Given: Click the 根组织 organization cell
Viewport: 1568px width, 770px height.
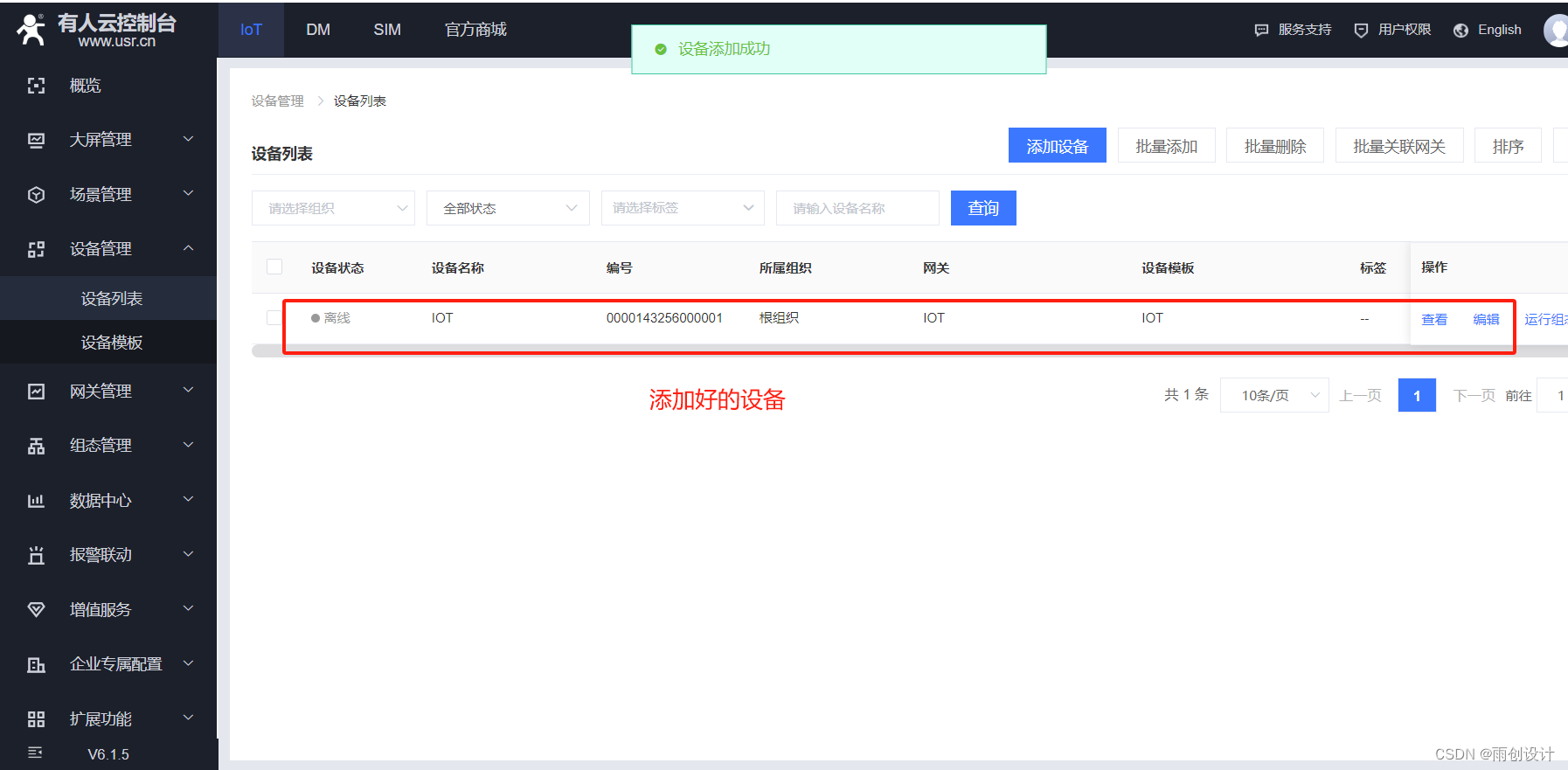Looking at the screenshot, I should [779, 318].
